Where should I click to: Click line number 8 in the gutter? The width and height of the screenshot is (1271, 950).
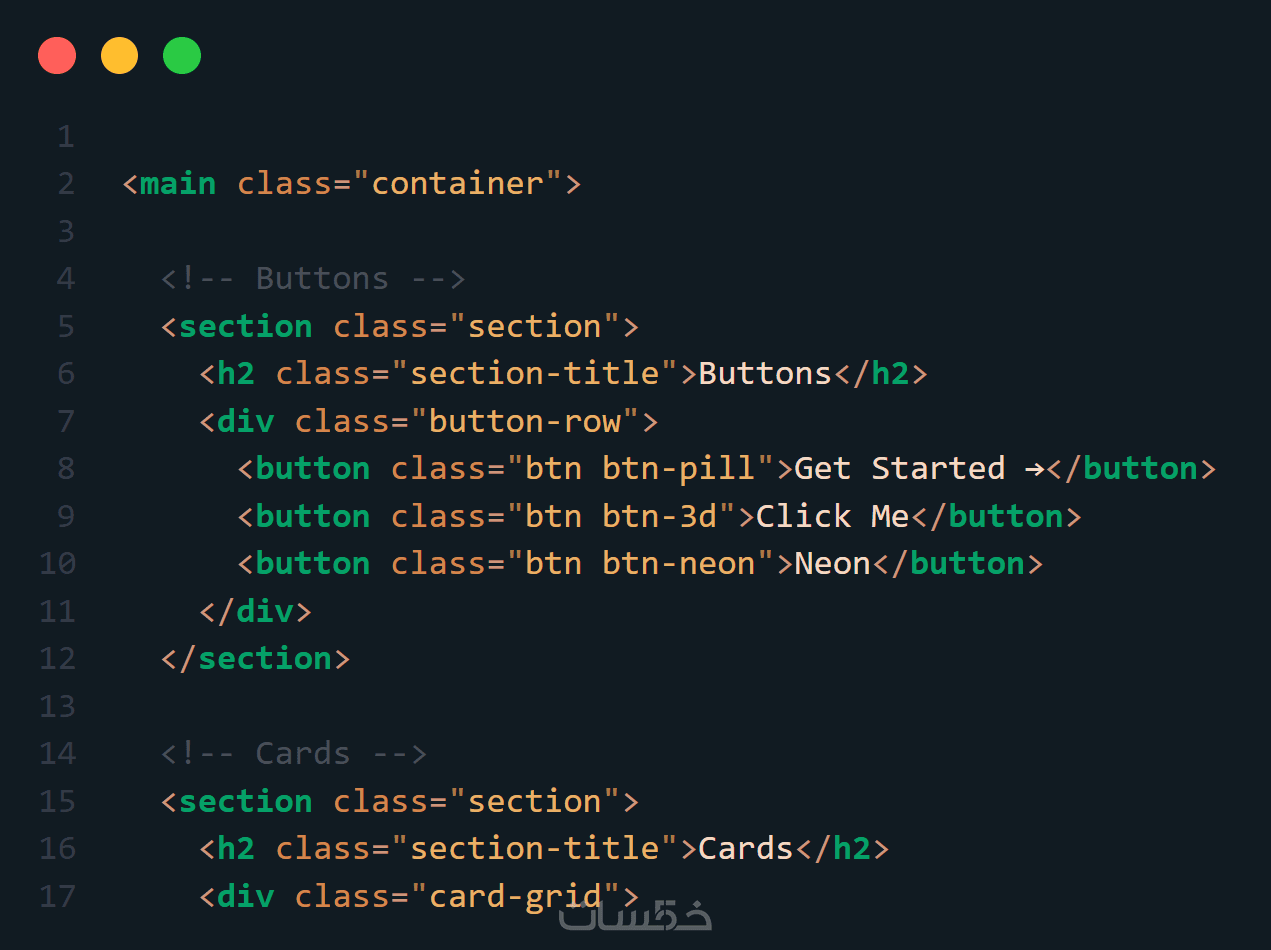pos(66,469)
